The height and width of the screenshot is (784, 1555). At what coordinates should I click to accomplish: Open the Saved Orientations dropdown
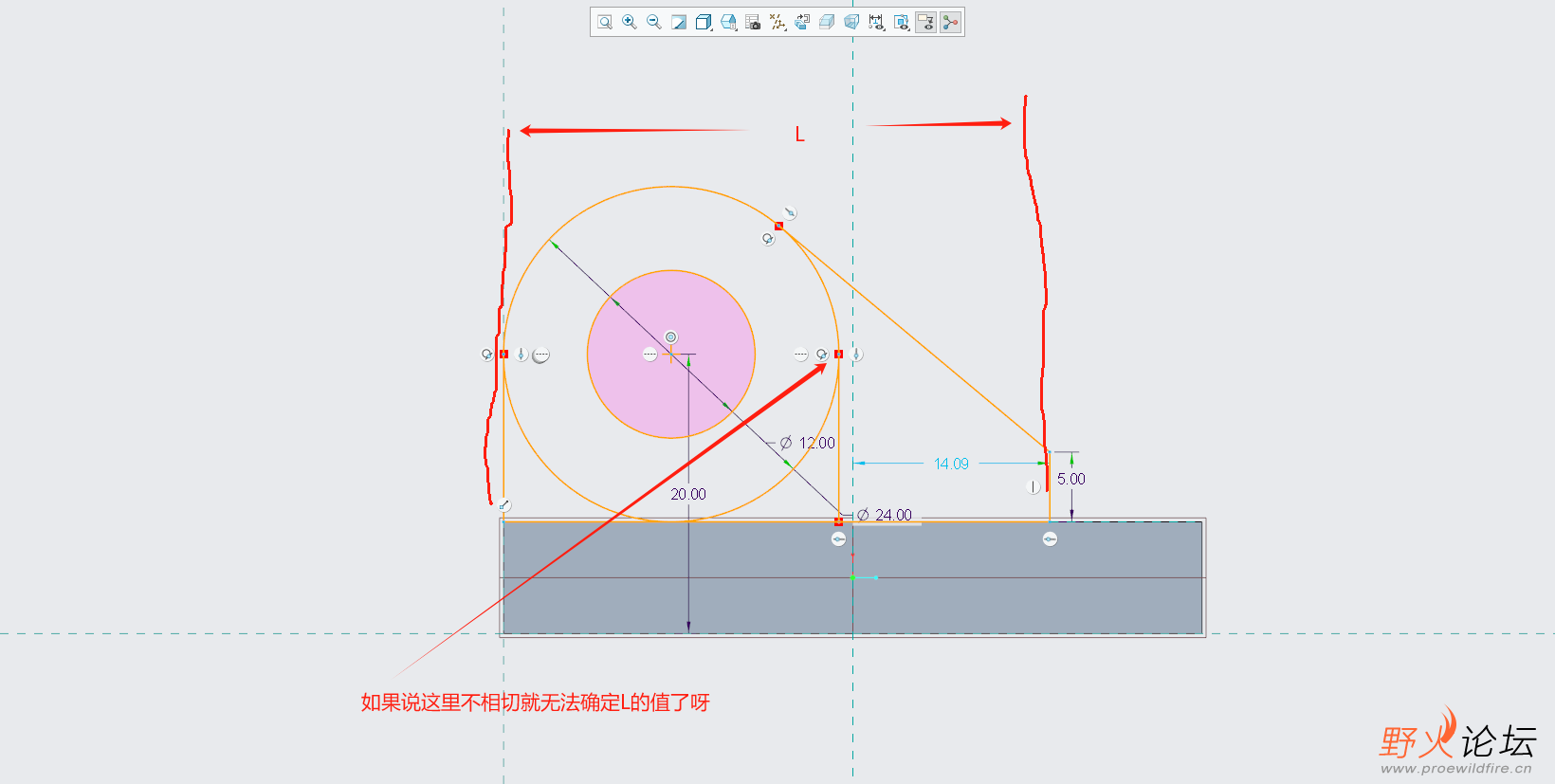click(728, 22)
